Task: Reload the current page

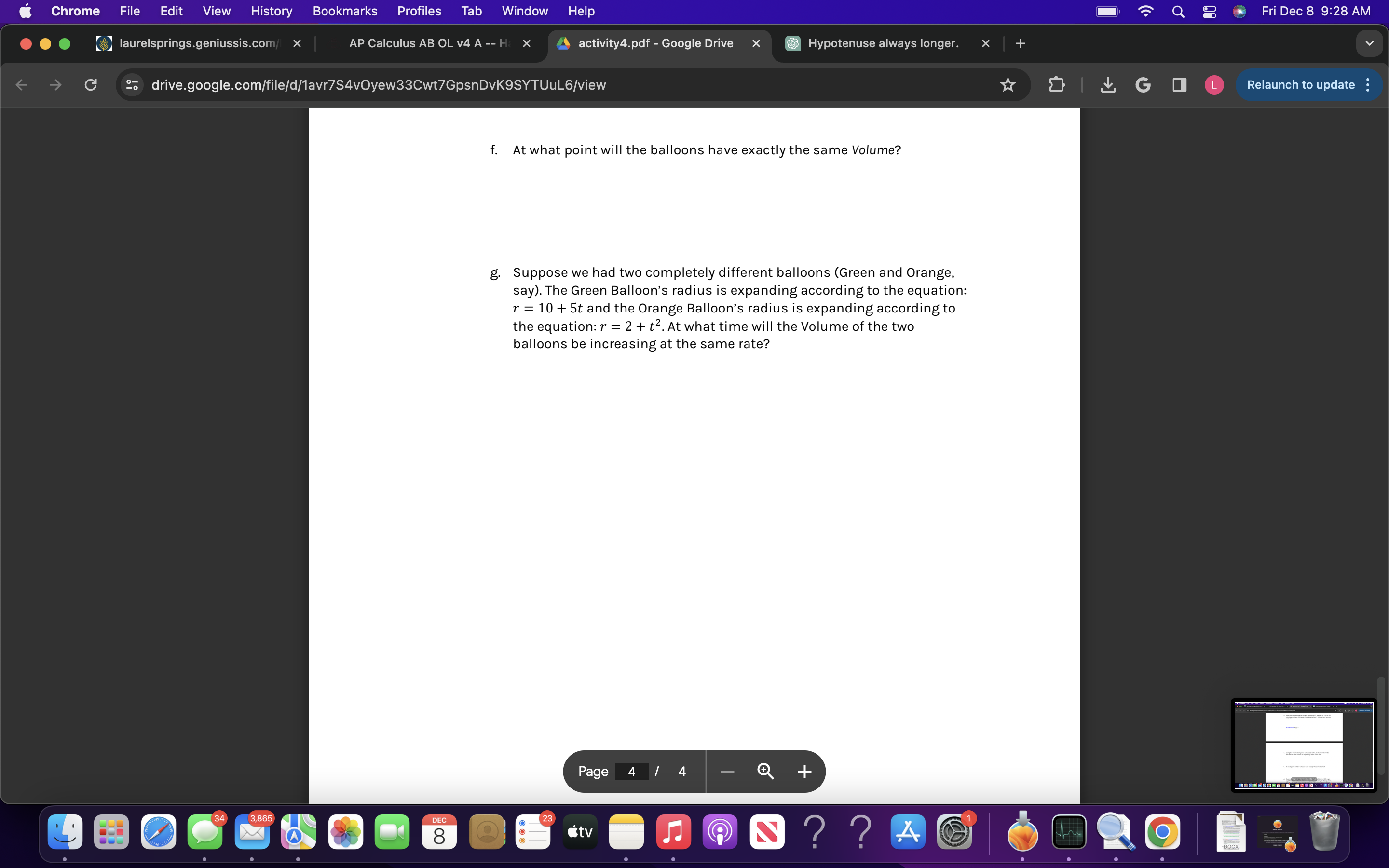Action: click(x=90, y=84)
